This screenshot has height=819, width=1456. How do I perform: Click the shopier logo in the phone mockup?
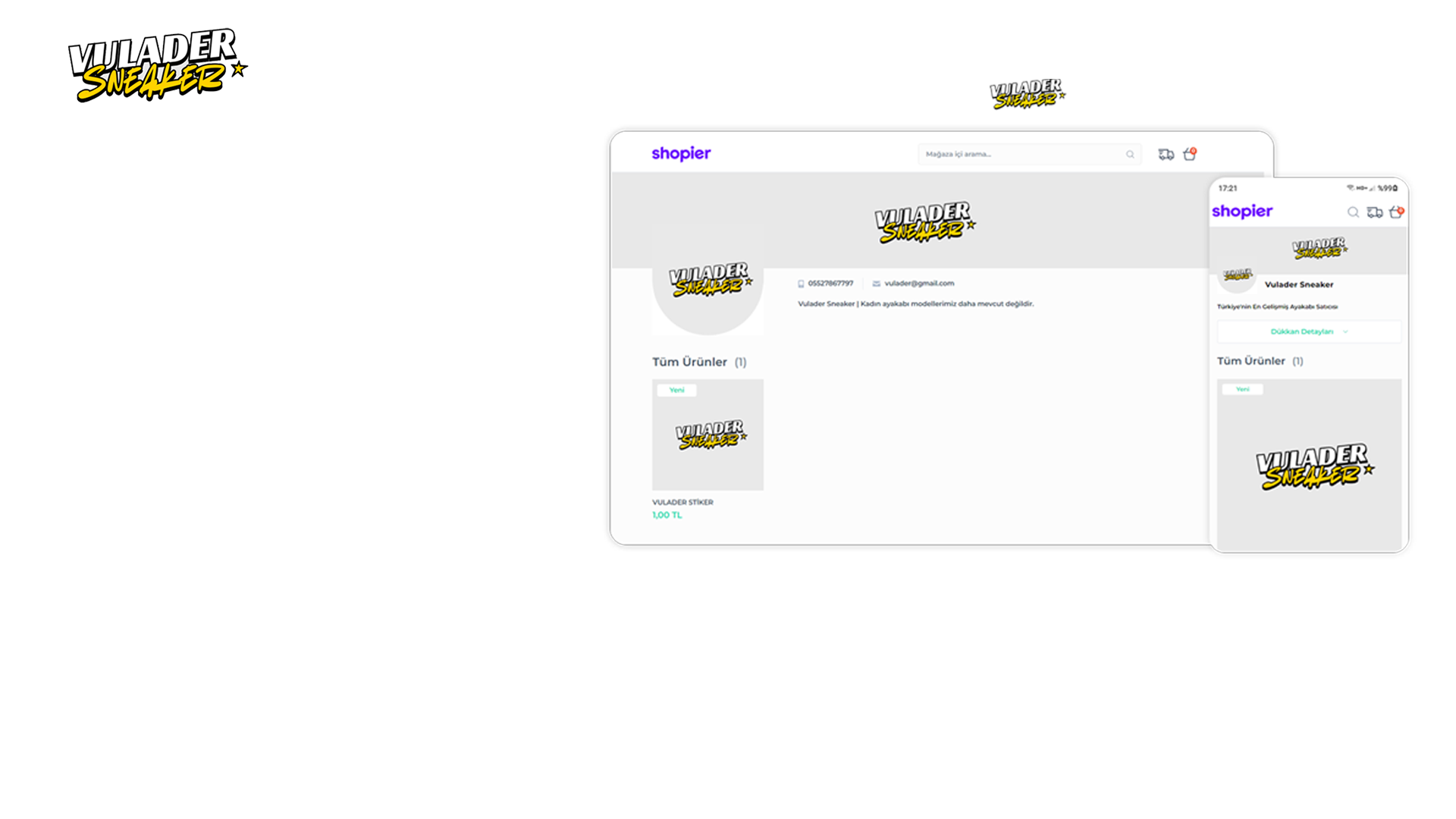1242,212
